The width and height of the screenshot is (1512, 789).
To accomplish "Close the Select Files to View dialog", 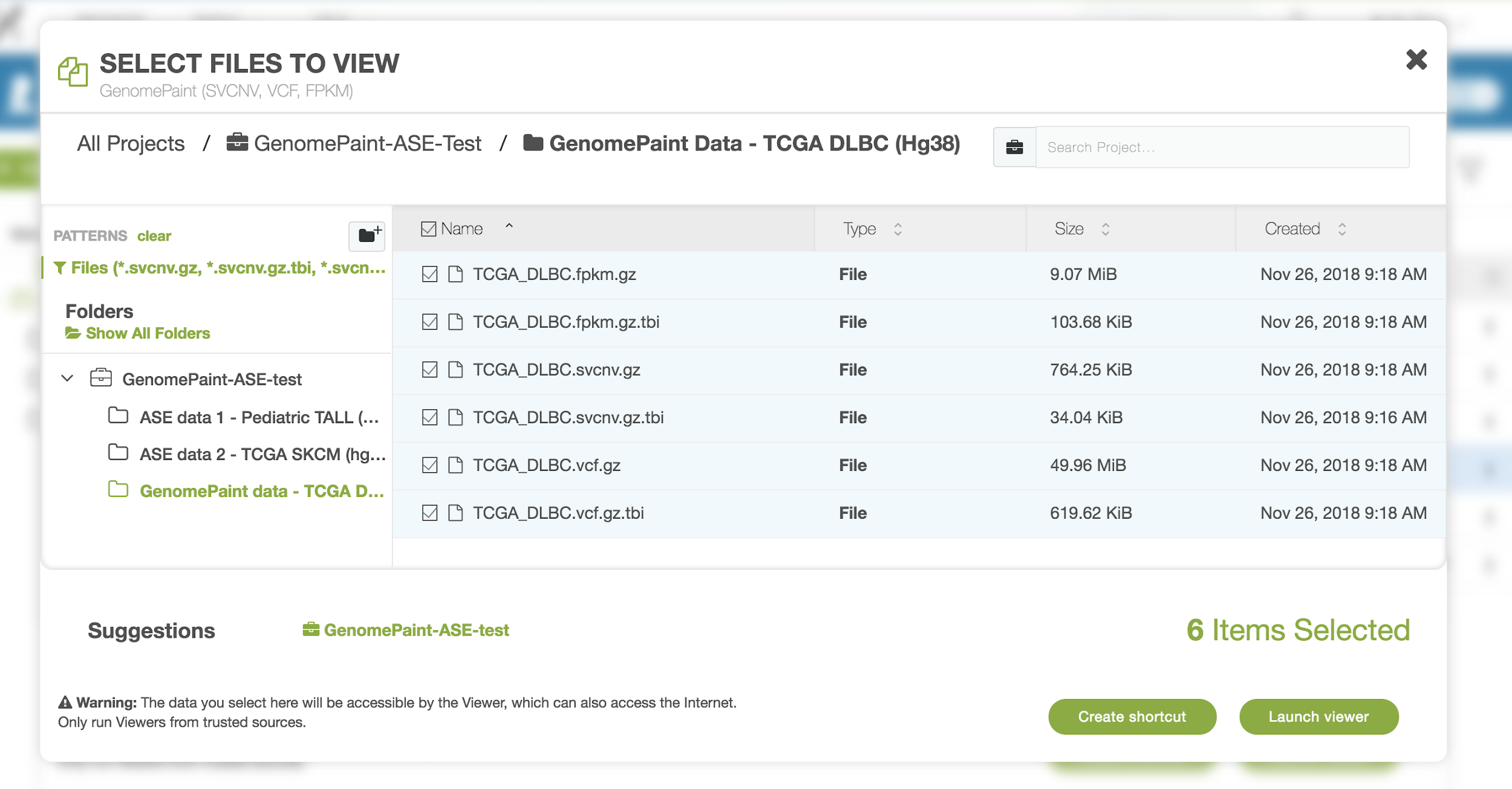I will point(1416,60).
